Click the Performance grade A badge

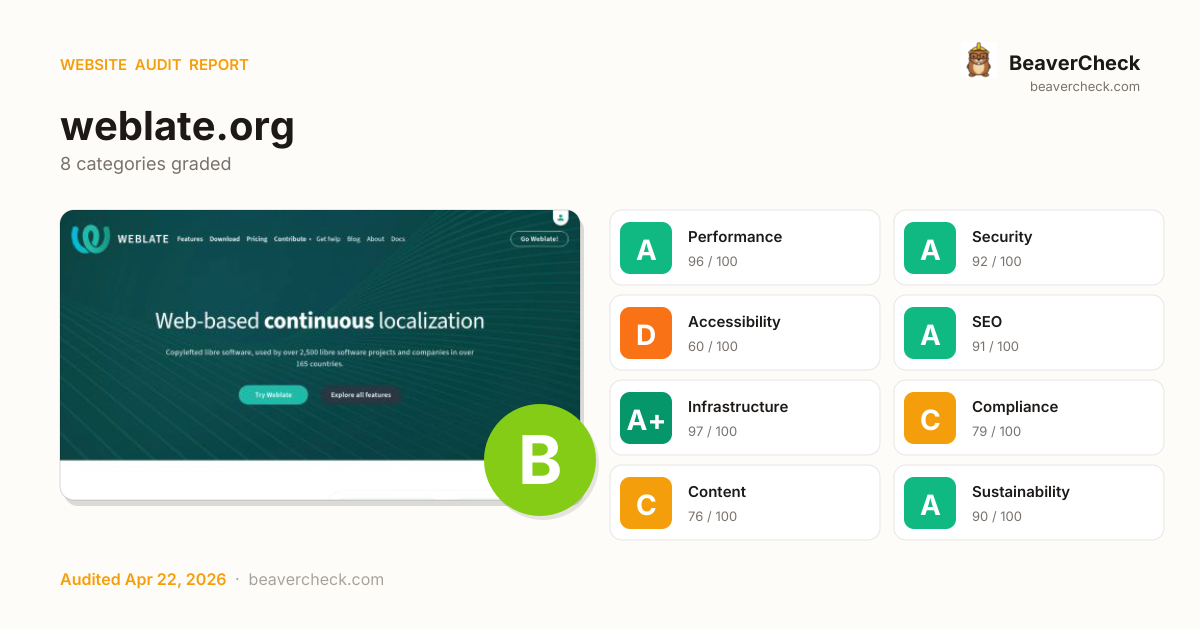(646, 248)
